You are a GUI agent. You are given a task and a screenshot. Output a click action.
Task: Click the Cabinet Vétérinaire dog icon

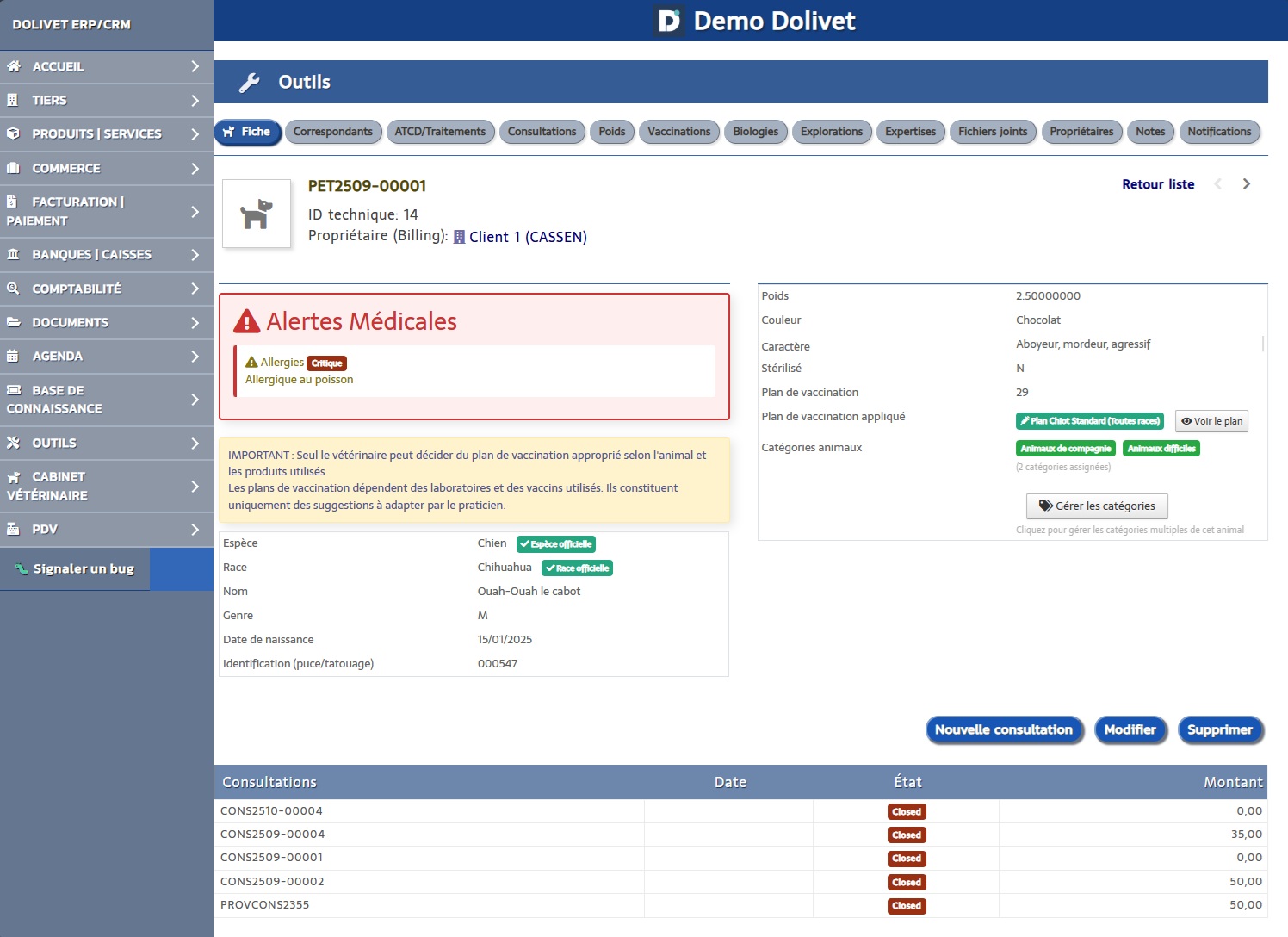[x=14, y=477]
